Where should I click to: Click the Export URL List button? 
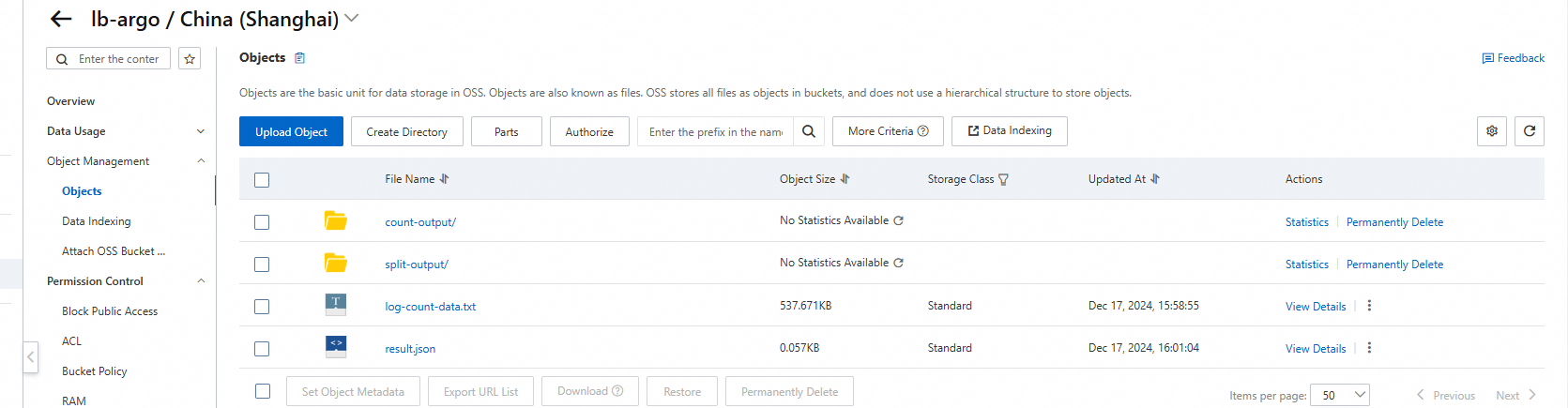coord(480,391)
